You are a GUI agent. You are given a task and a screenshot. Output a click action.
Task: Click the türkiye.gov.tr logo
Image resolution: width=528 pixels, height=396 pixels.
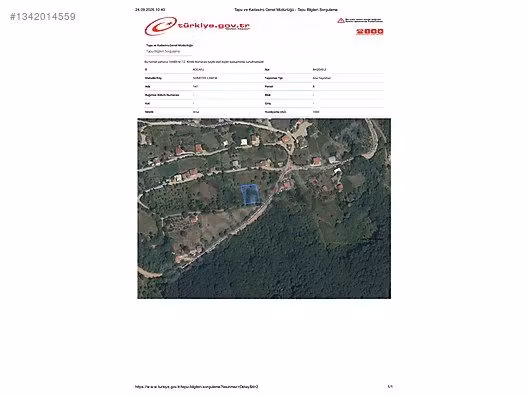[x=197, y=26]
